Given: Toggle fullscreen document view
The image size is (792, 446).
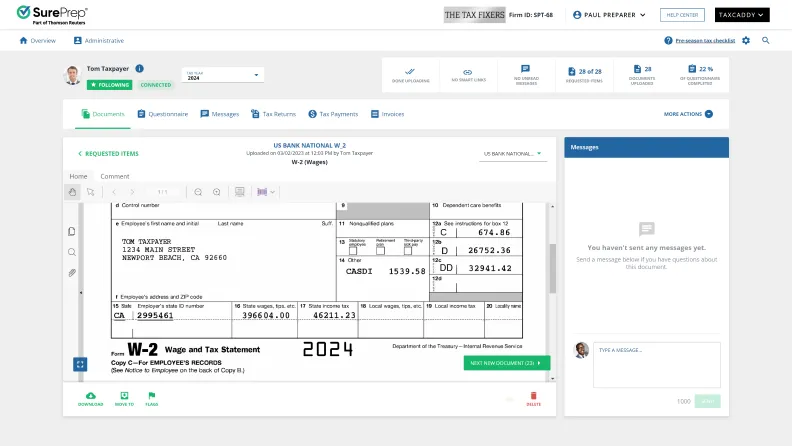Looking at the screenshot, I should click(80, 365).
